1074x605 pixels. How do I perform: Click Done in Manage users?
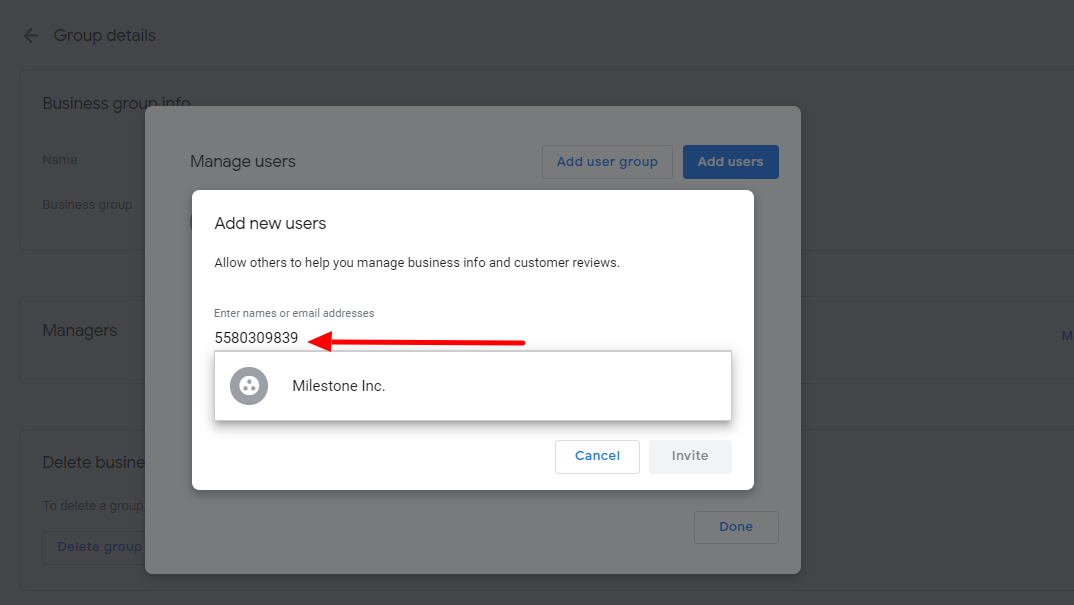click(736, 527)
